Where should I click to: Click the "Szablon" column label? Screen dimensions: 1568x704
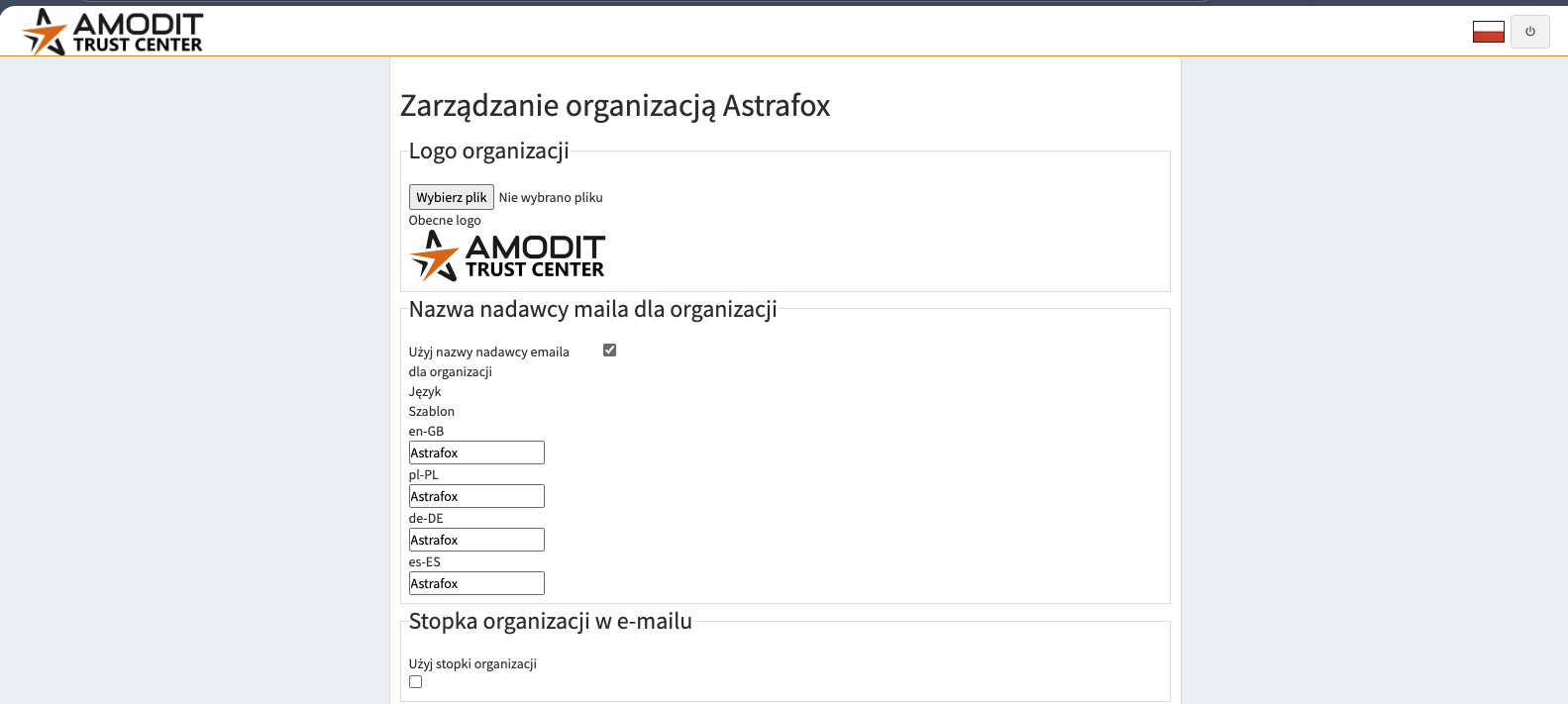coord(432,412)
